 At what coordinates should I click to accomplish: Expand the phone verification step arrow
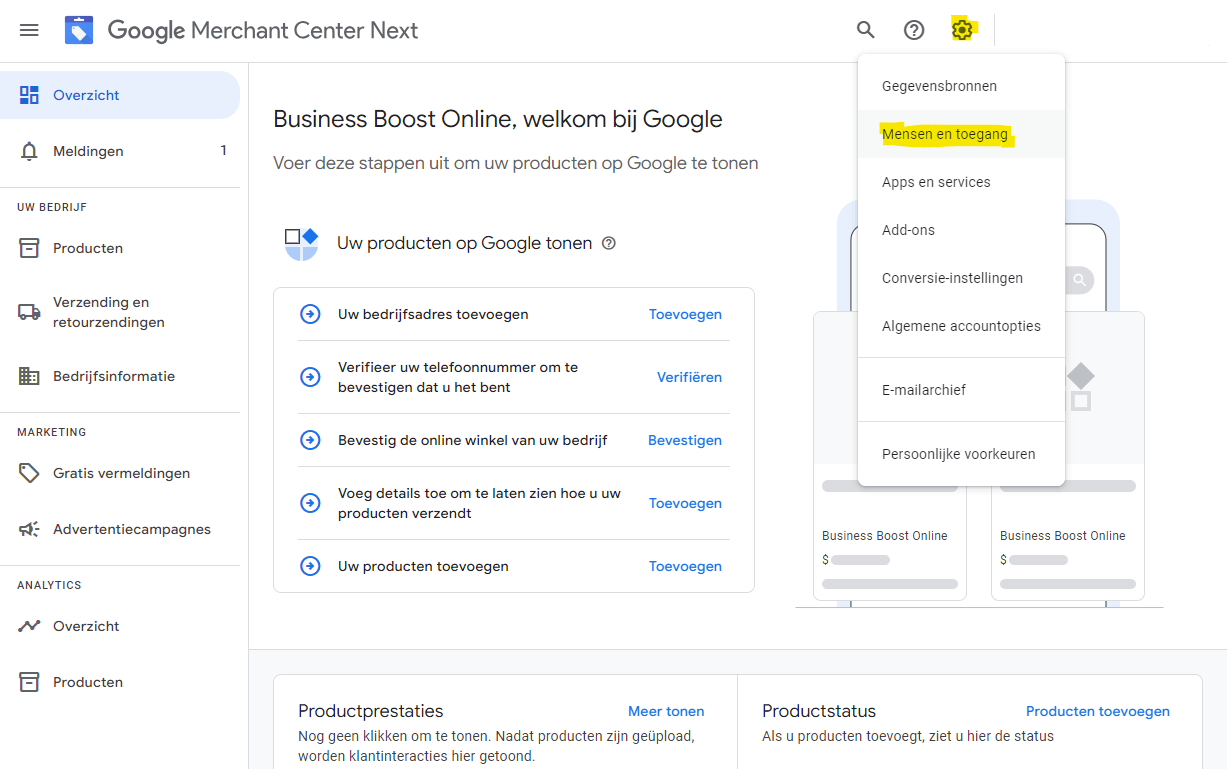[x=310, y=377]
